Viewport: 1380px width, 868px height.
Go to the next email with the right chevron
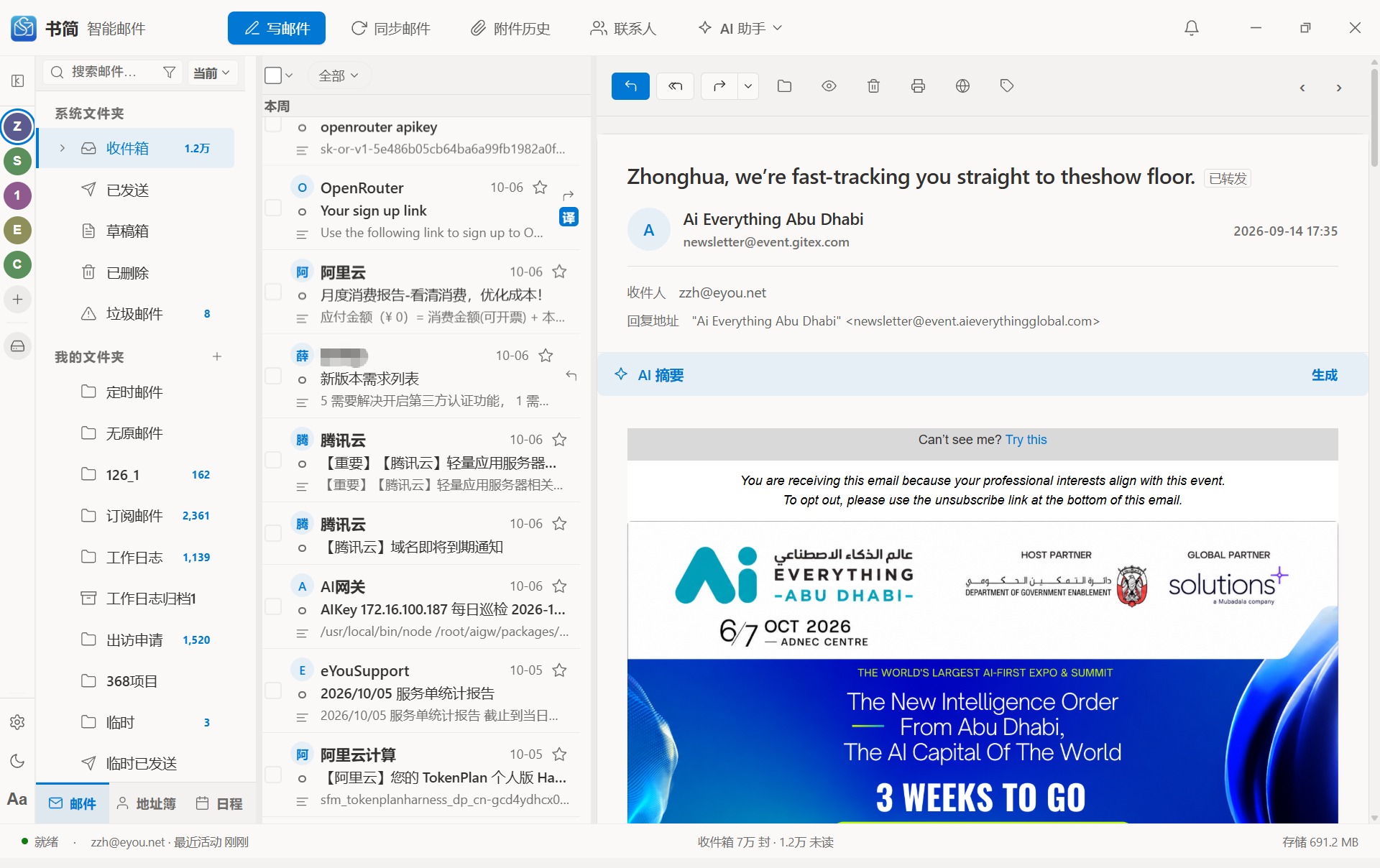click(1339, 88)
